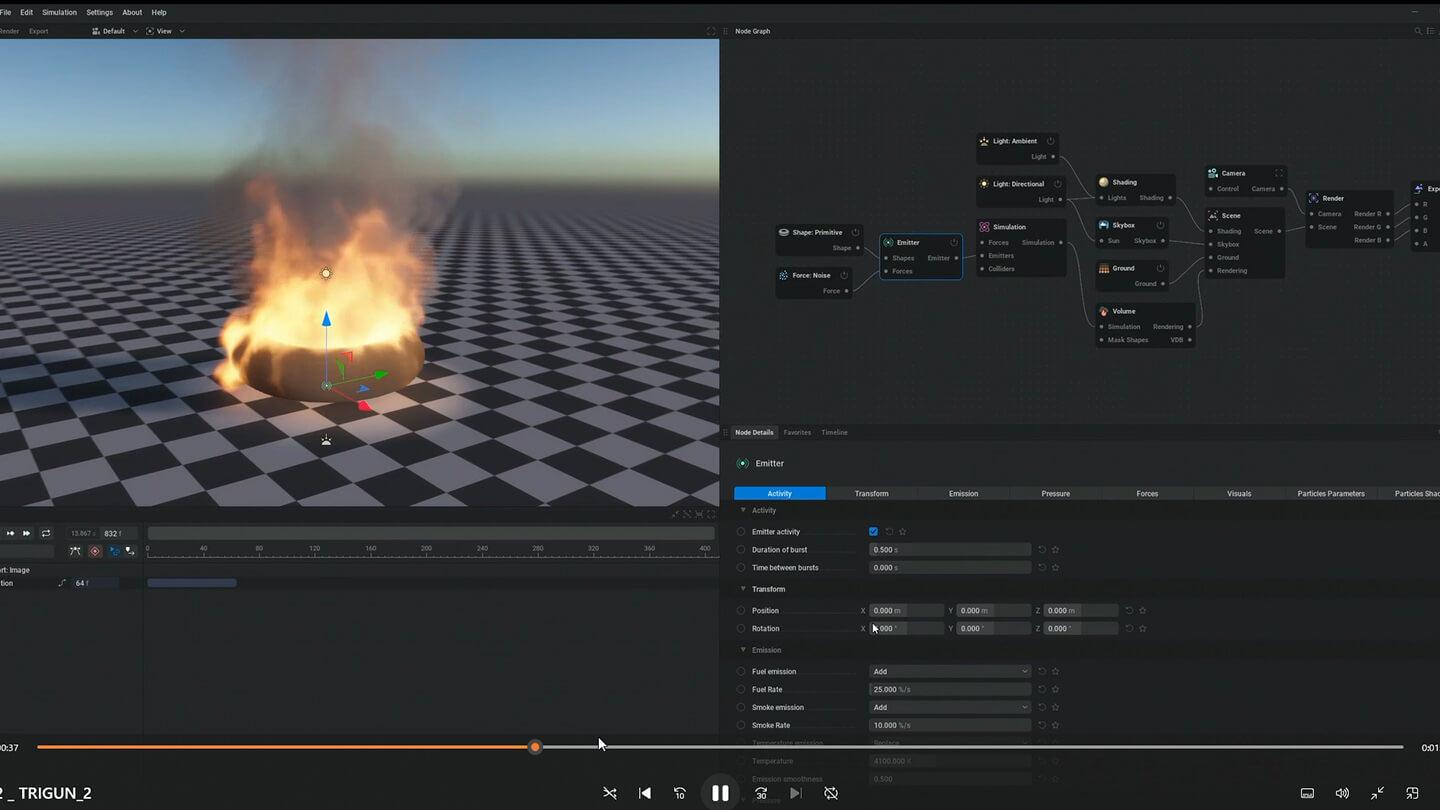Toggle power on Light: Ambient node
The image size is (1440, 810).
pyautogui.click(x=1050, y=141)
